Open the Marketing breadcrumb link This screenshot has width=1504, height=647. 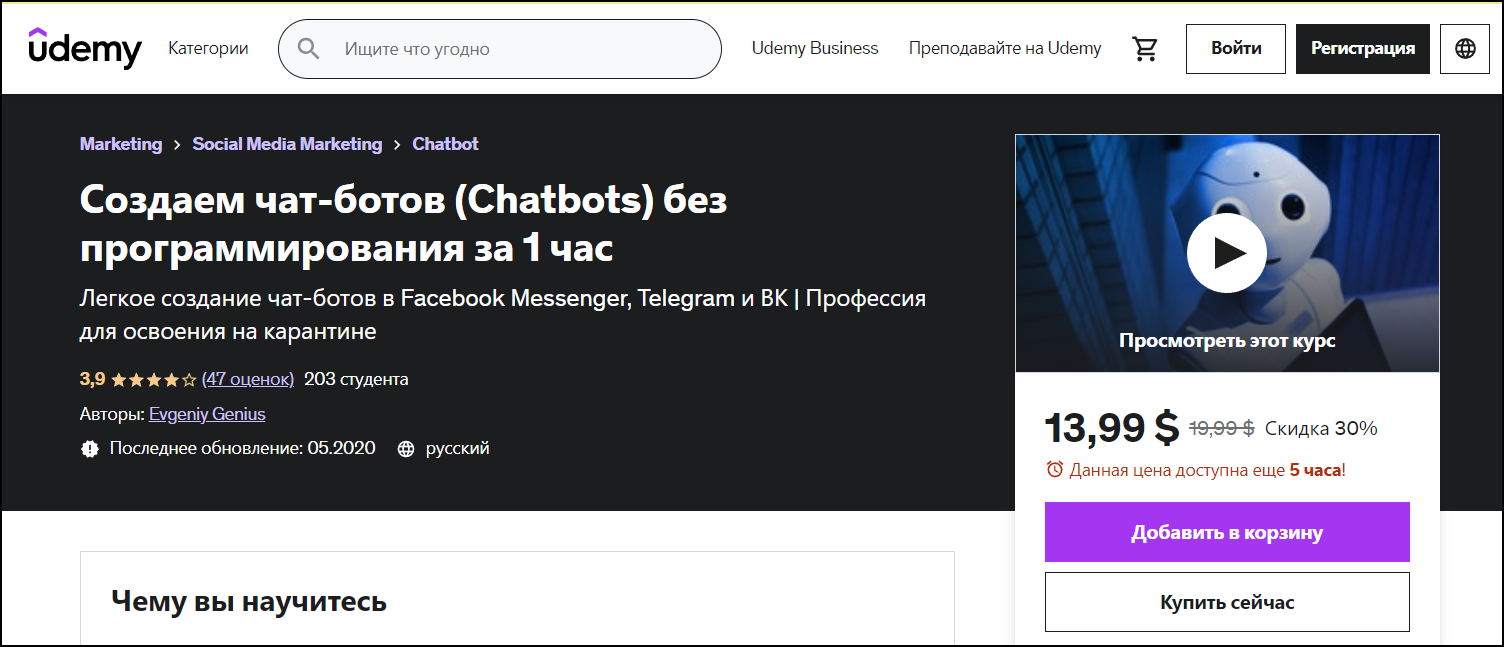pyautogui.click(x=121, y=144)
